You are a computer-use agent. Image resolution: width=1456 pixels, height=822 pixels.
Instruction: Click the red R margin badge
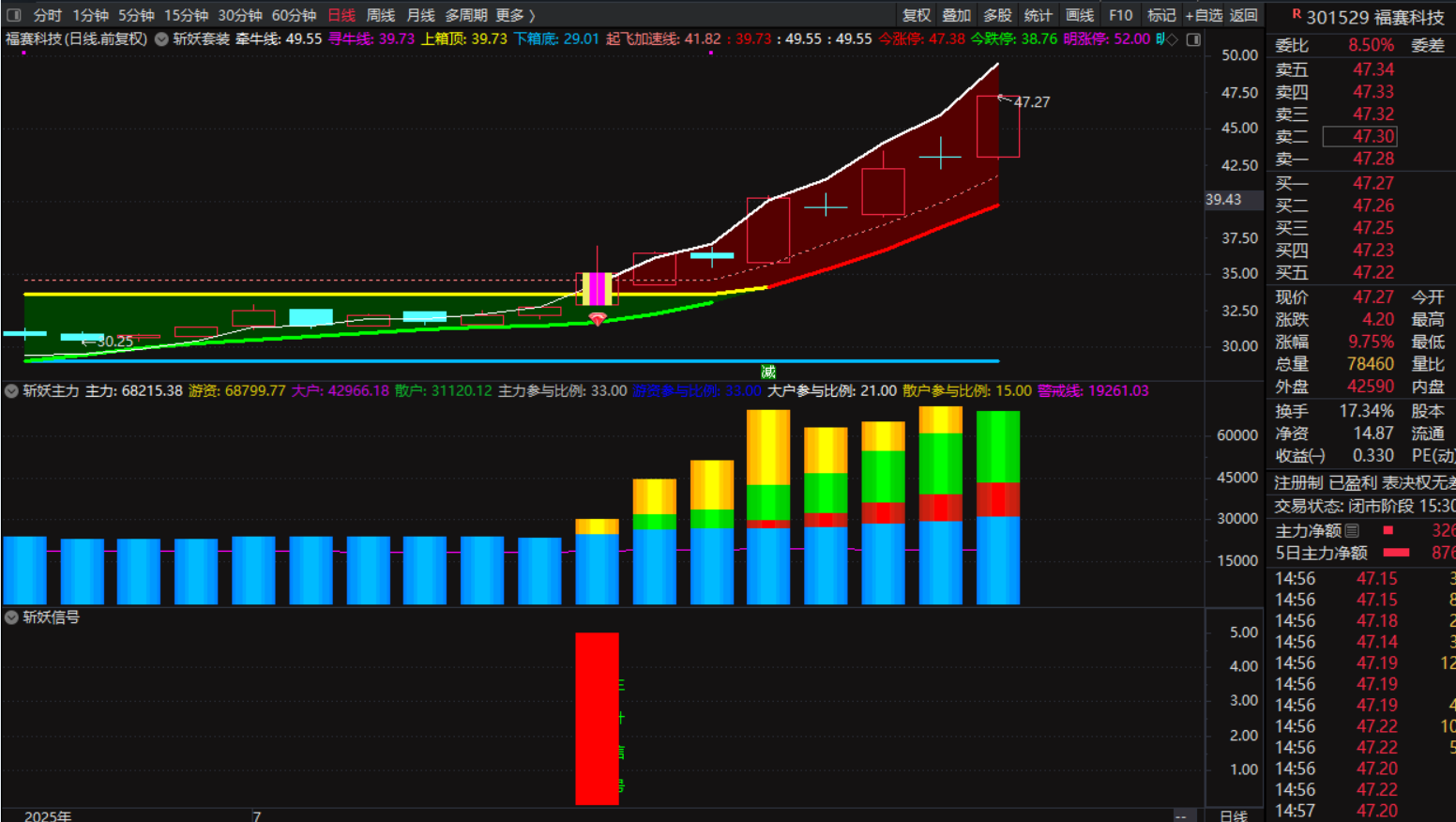(x=1297, y=14)
